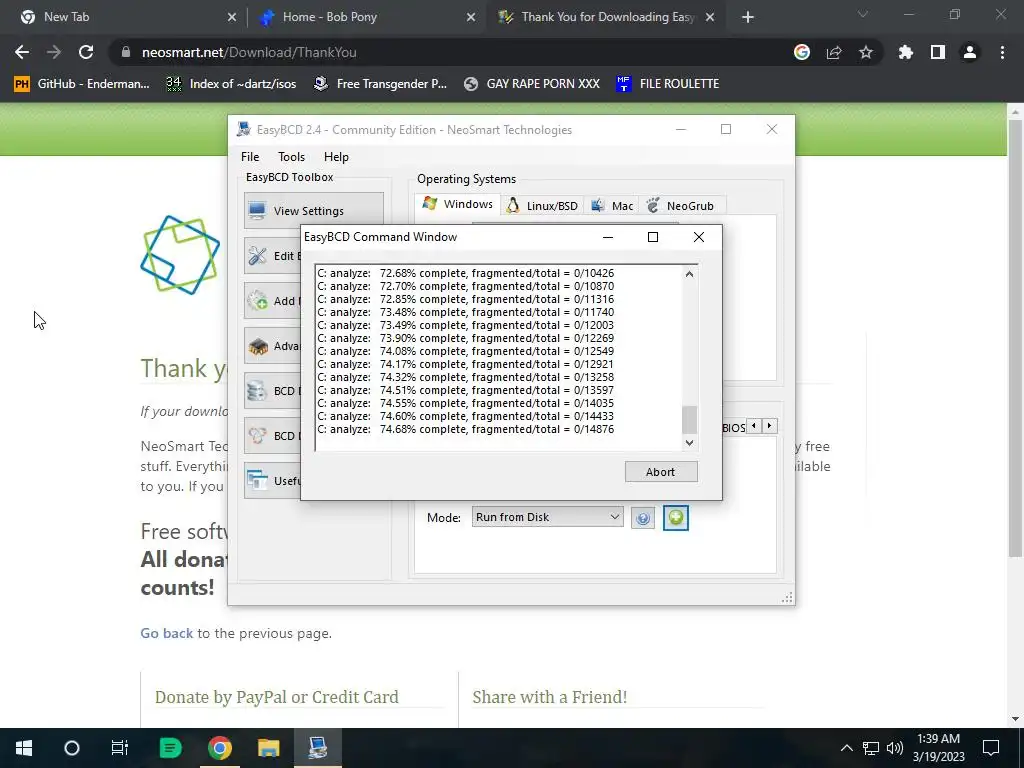Screen dimensions: 1024x768
Task: Switch to the Linux/BSD tab
Action: click(x=542, y=206)
